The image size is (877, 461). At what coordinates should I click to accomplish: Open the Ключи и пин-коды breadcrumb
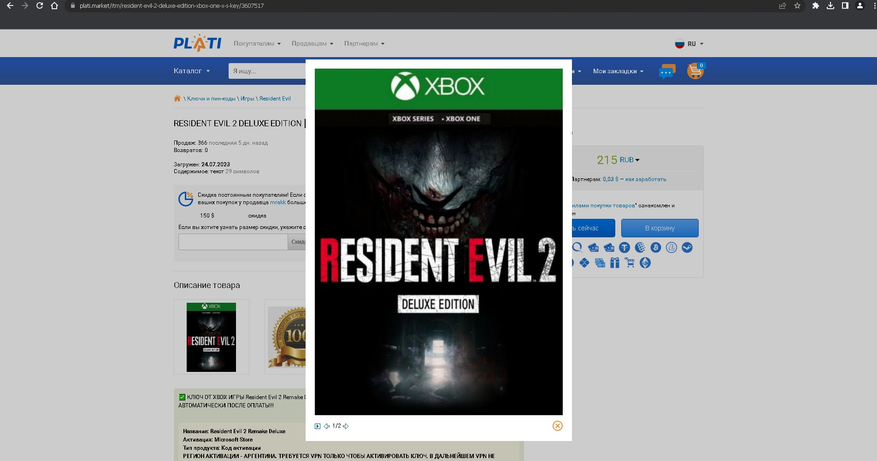(x=211, y=98)
